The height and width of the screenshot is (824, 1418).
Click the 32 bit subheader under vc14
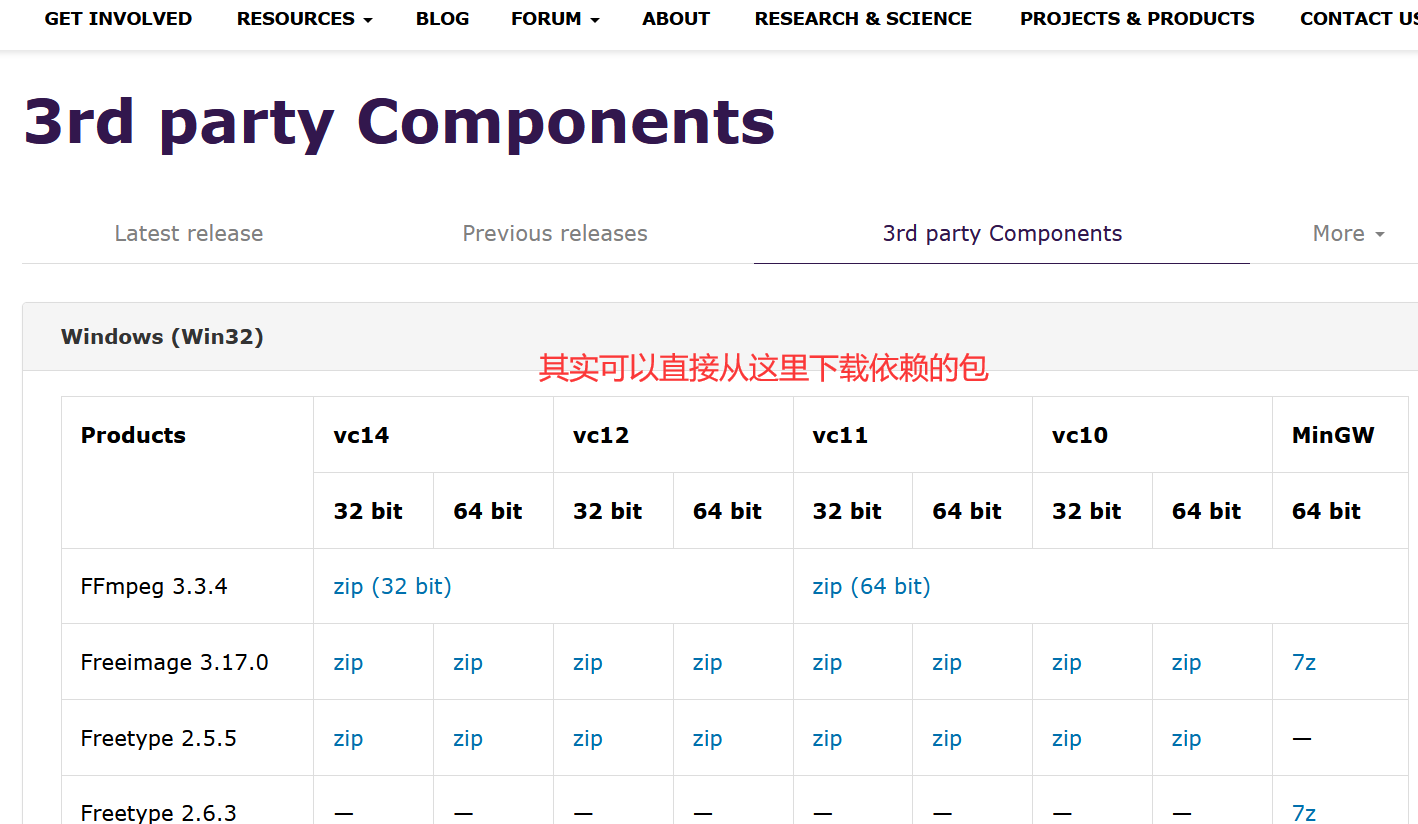point(368,511)
